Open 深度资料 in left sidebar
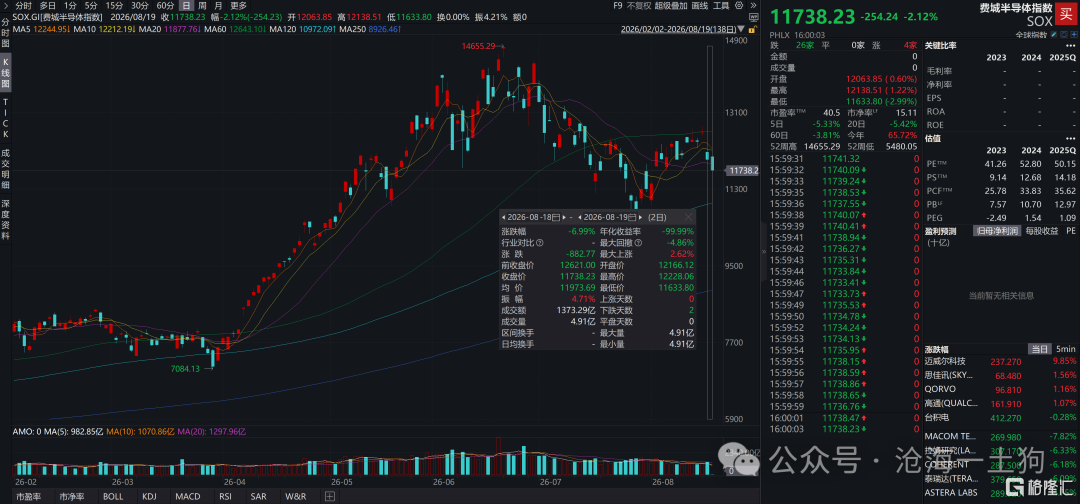 coord(6,222)
